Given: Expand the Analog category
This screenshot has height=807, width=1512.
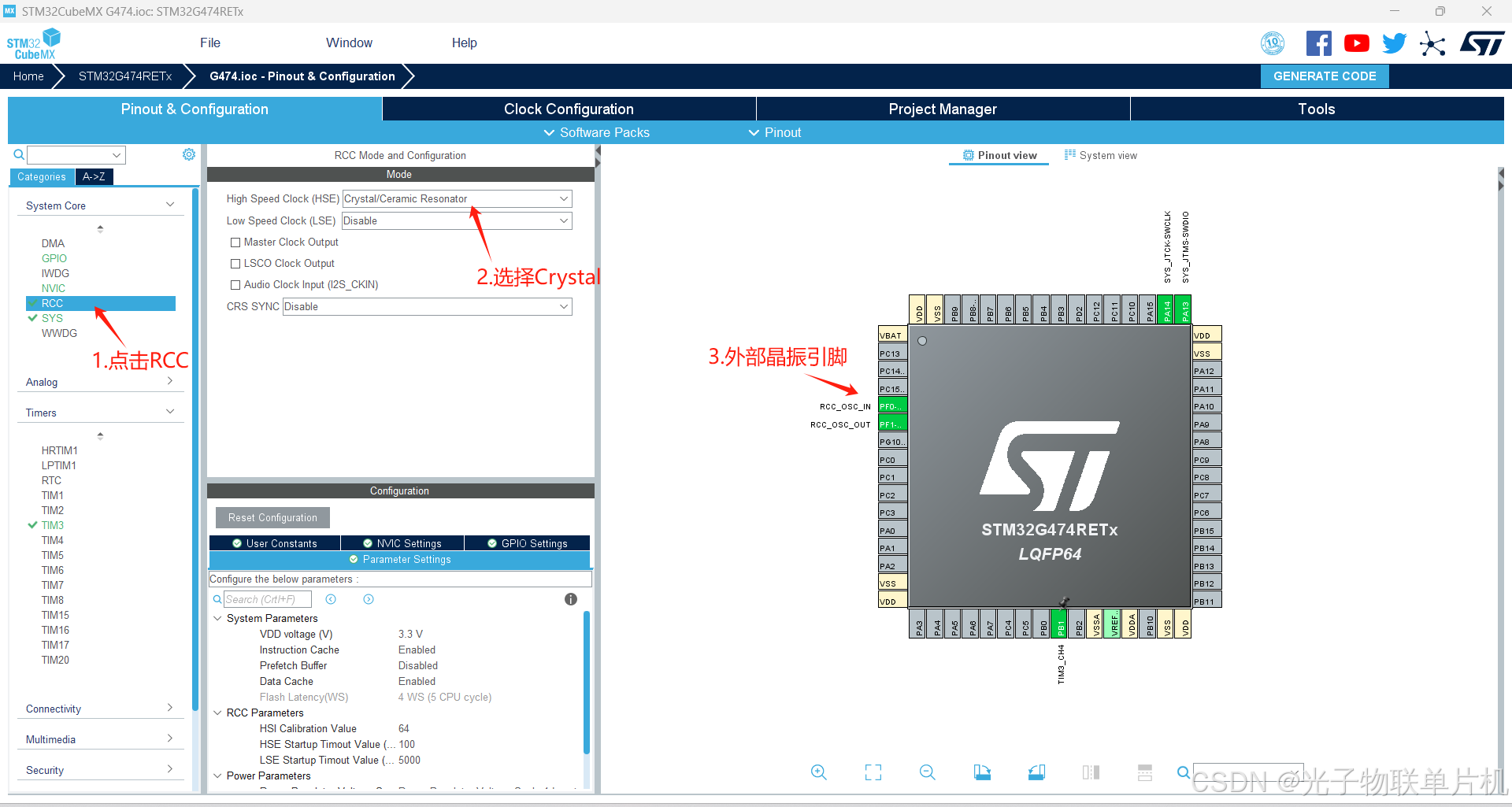Looking at the screenshot, I should 100,382.
